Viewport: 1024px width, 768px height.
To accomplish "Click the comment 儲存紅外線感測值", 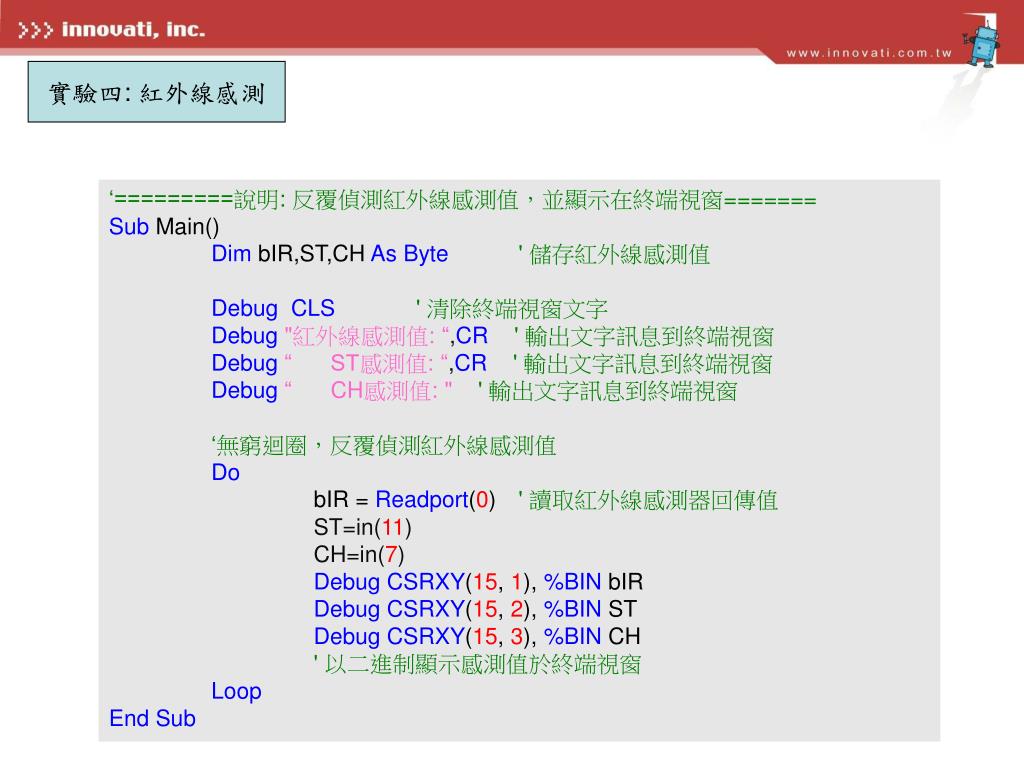I will tap(614, 254).
